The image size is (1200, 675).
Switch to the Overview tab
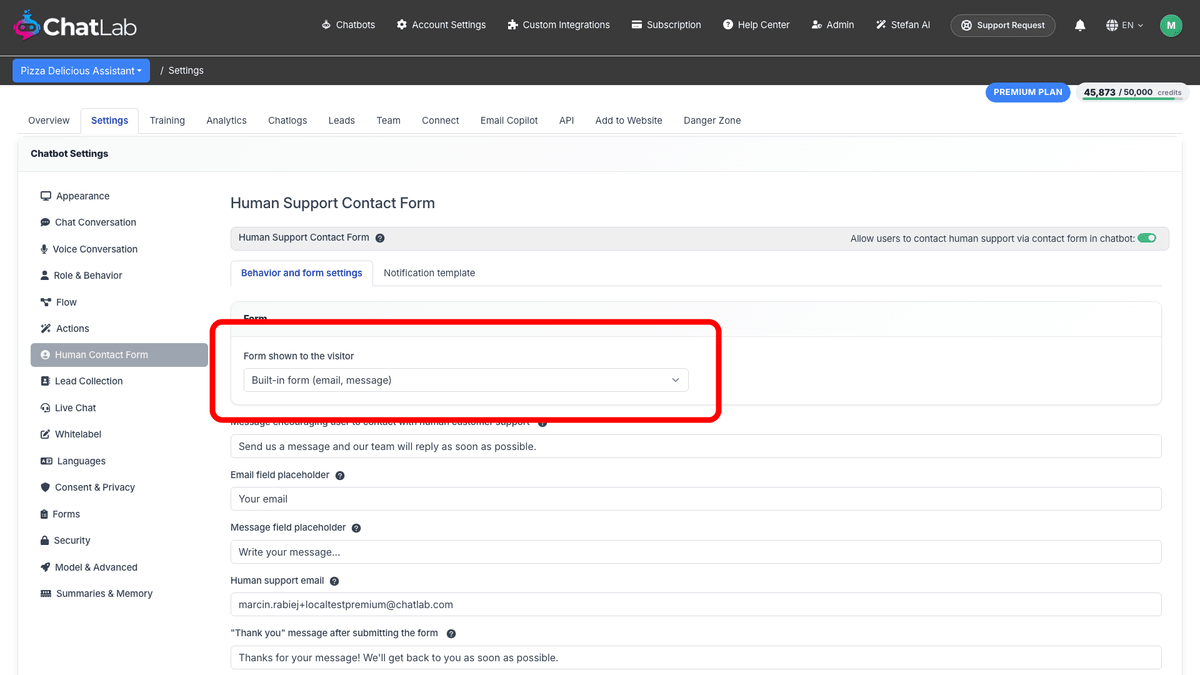[49, 120]
